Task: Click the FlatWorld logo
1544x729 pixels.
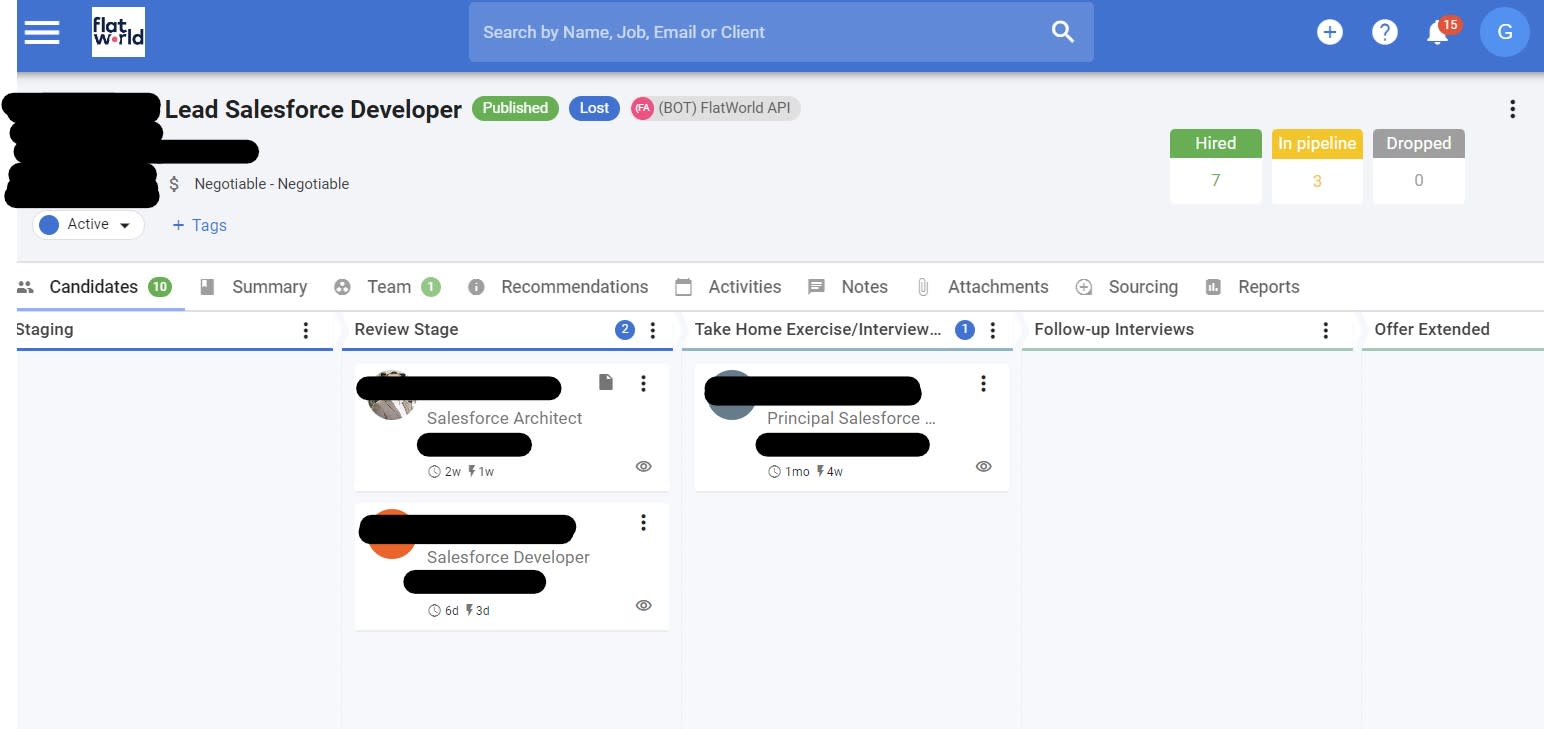Action: coord(118,32)
